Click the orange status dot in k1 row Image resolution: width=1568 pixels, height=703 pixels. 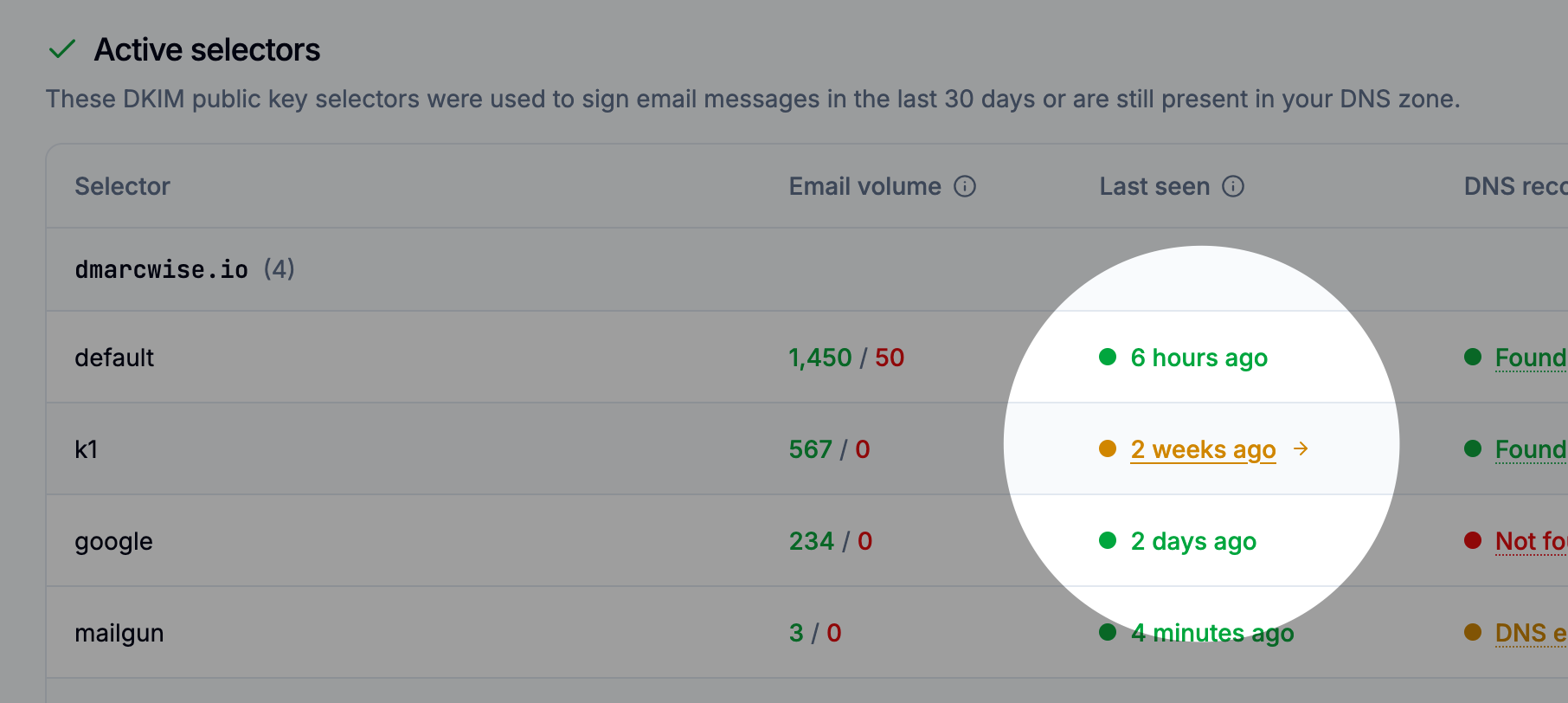1108,448
